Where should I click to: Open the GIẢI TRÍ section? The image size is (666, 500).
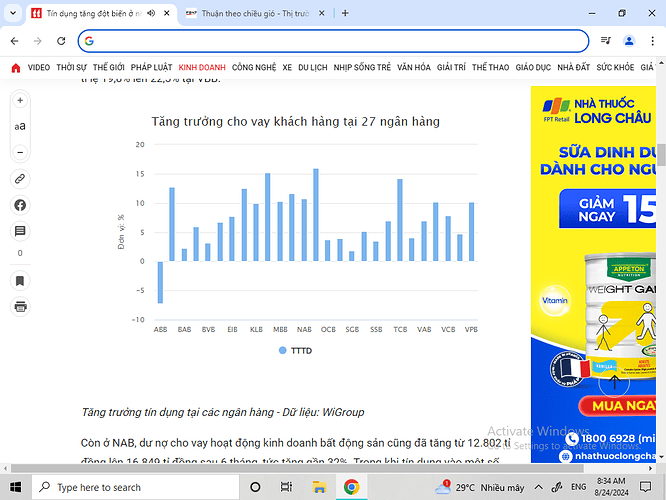451,68
